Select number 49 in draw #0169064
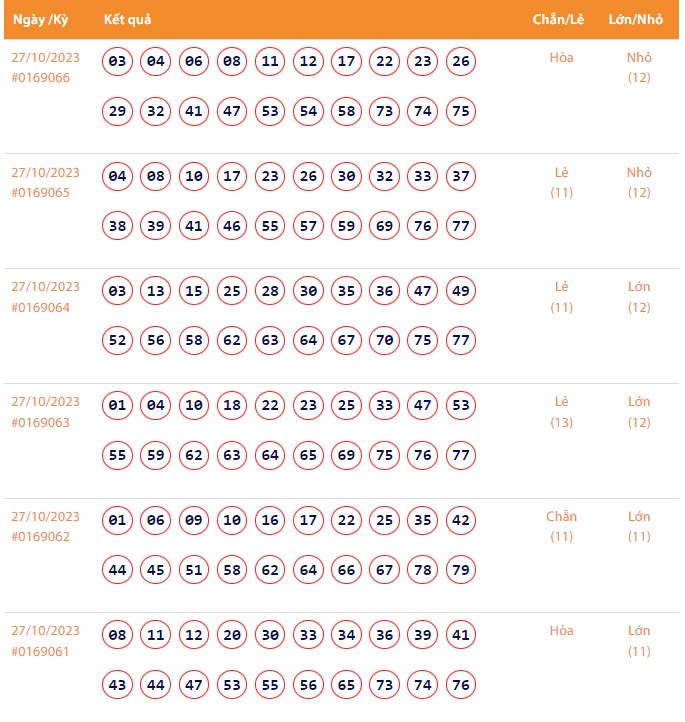This screenshot has width=685, height=722. pos(461,291)
